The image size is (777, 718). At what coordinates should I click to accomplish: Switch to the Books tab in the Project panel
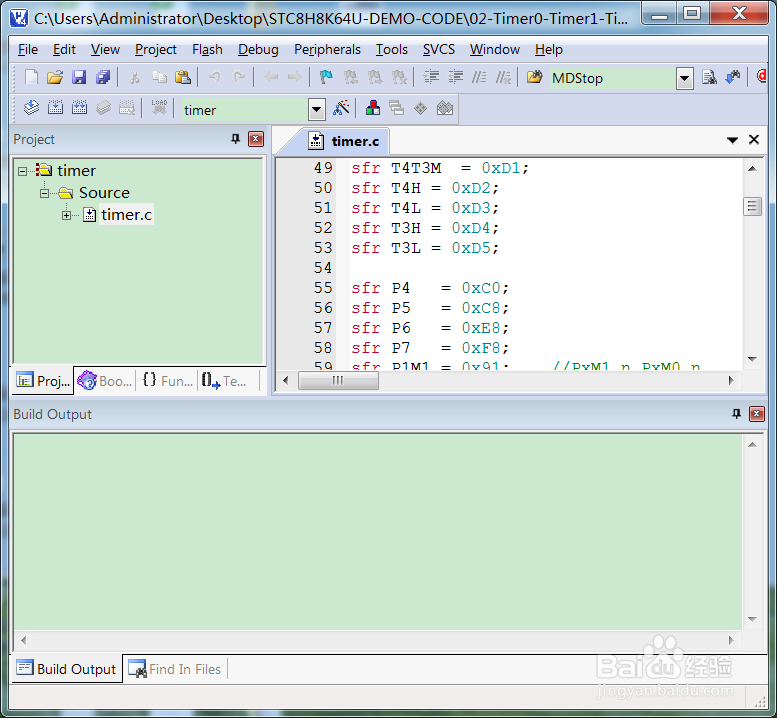105,381
